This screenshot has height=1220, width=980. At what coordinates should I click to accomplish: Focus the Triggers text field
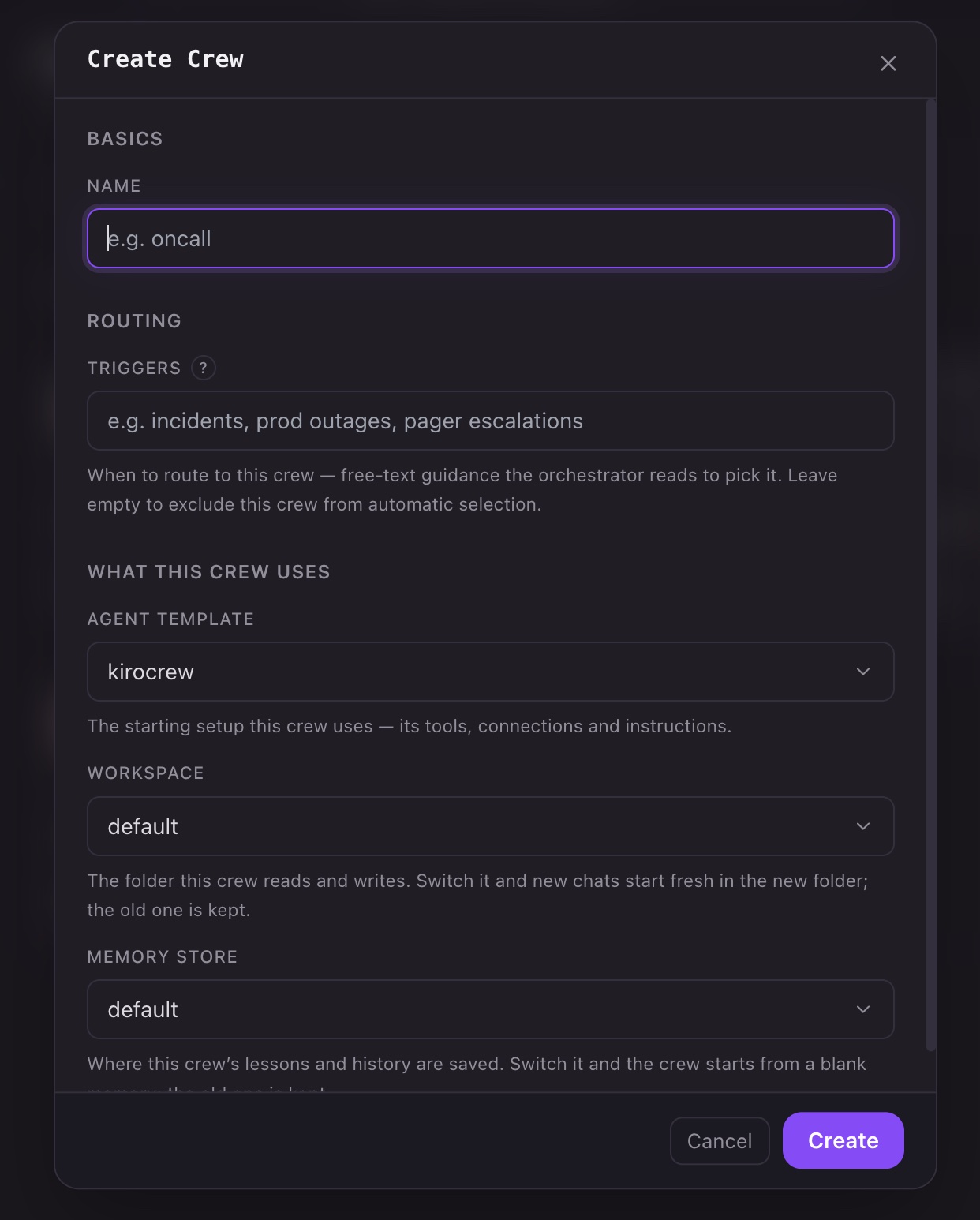tap(491, 421)
